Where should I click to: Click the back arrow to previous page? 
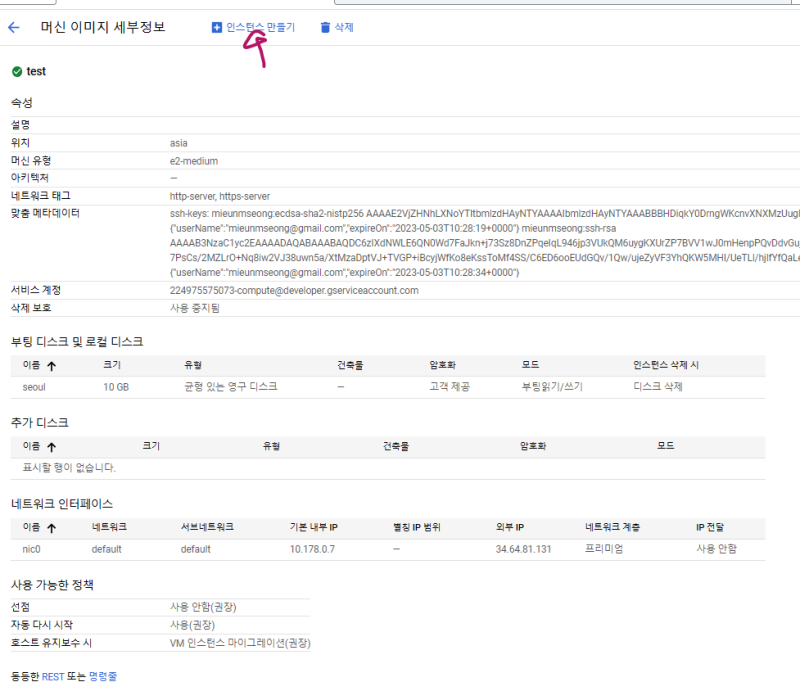click(x=14, y=28)
